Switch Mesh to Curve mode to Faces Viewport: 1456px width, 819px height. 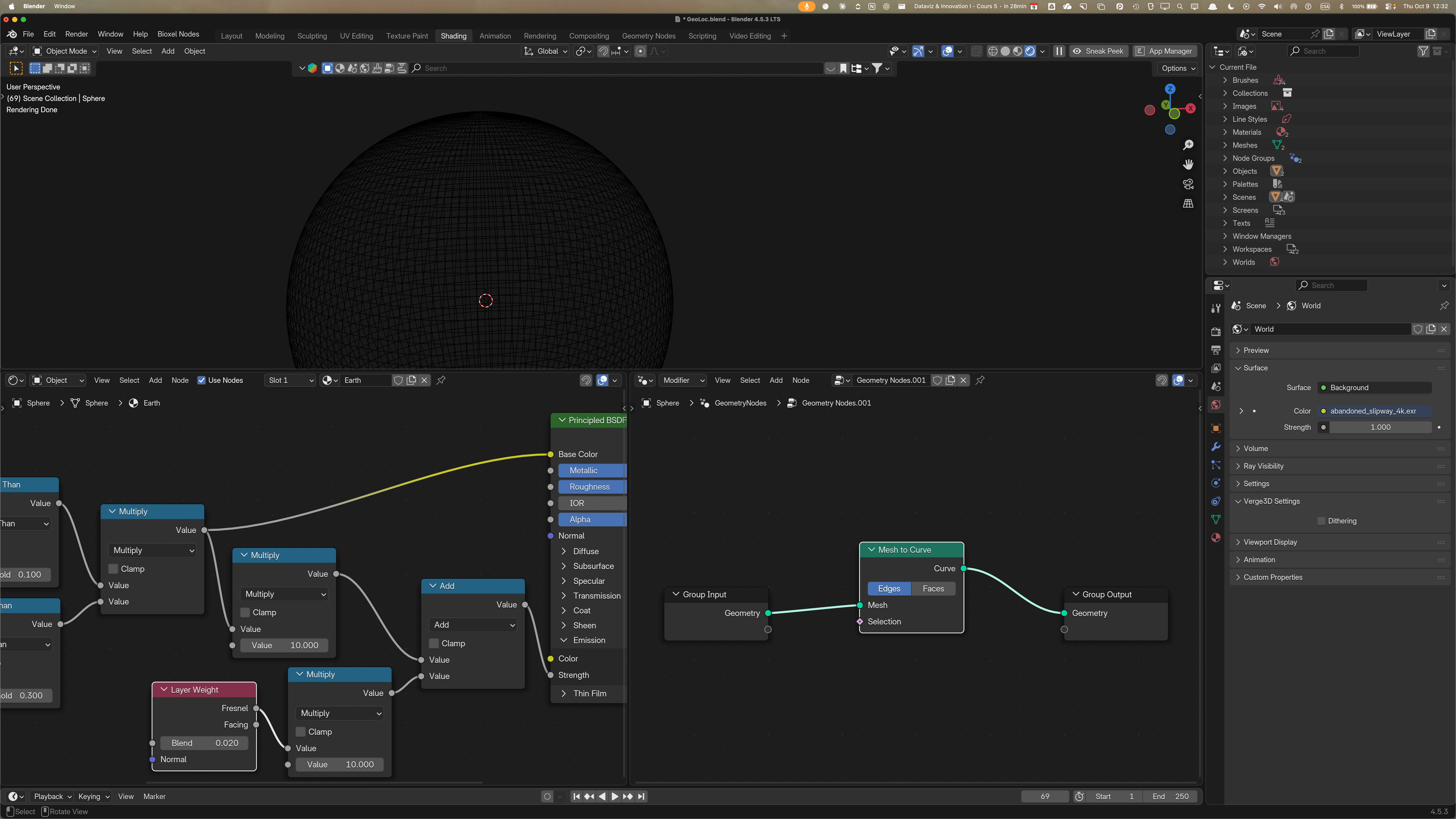point(933,588)
